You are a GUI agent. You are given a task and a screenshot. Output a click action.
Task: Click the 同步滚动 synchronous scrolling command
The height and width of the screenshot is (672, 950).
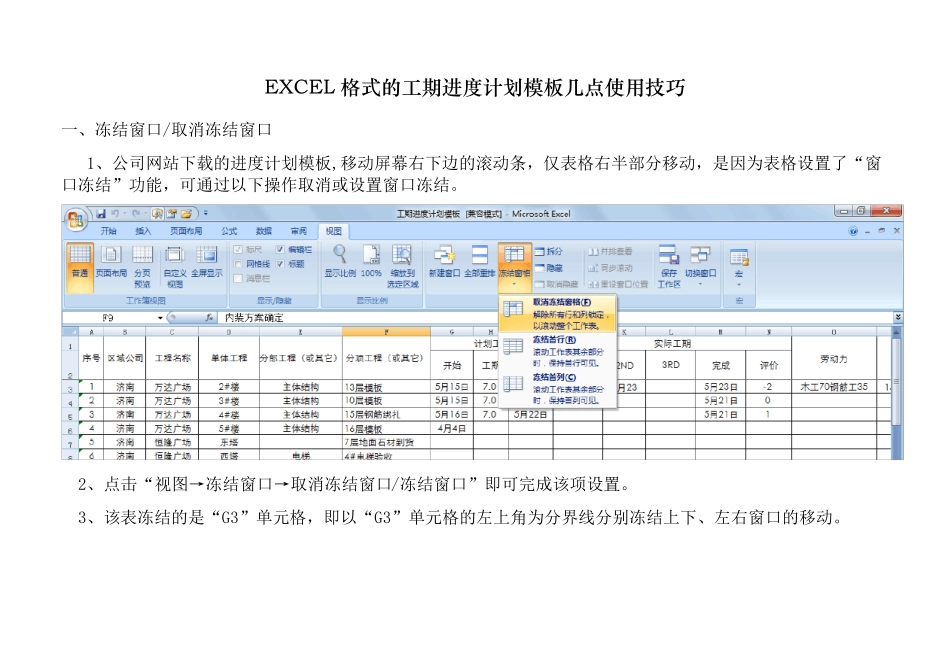click(610, 267)
